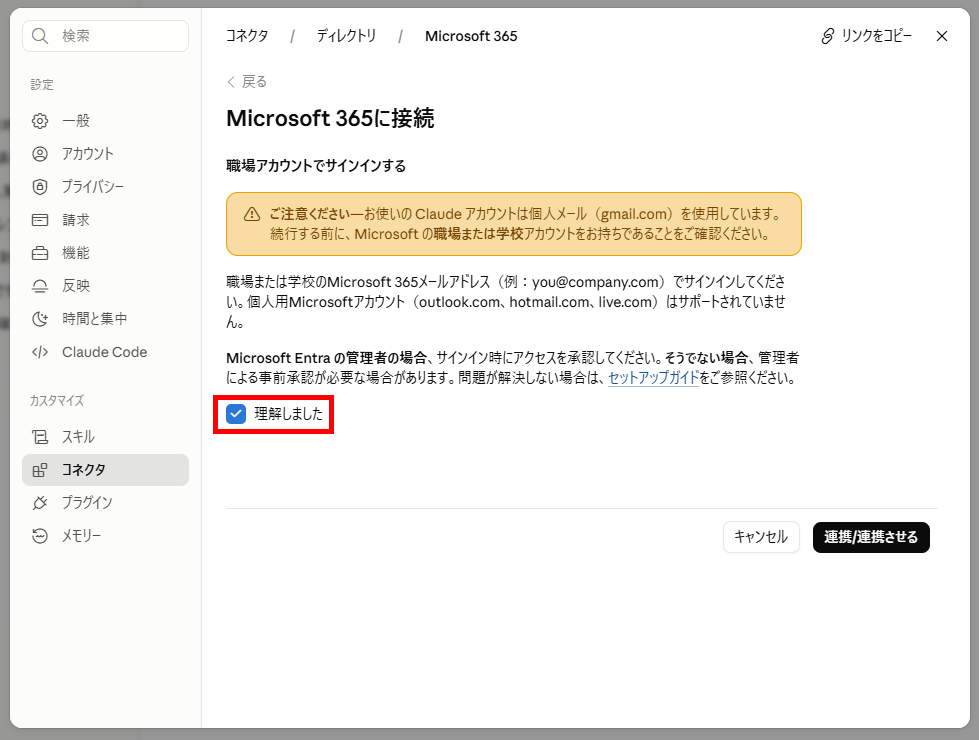Click Microsoft 365 breadcrumb

(471, 36)
